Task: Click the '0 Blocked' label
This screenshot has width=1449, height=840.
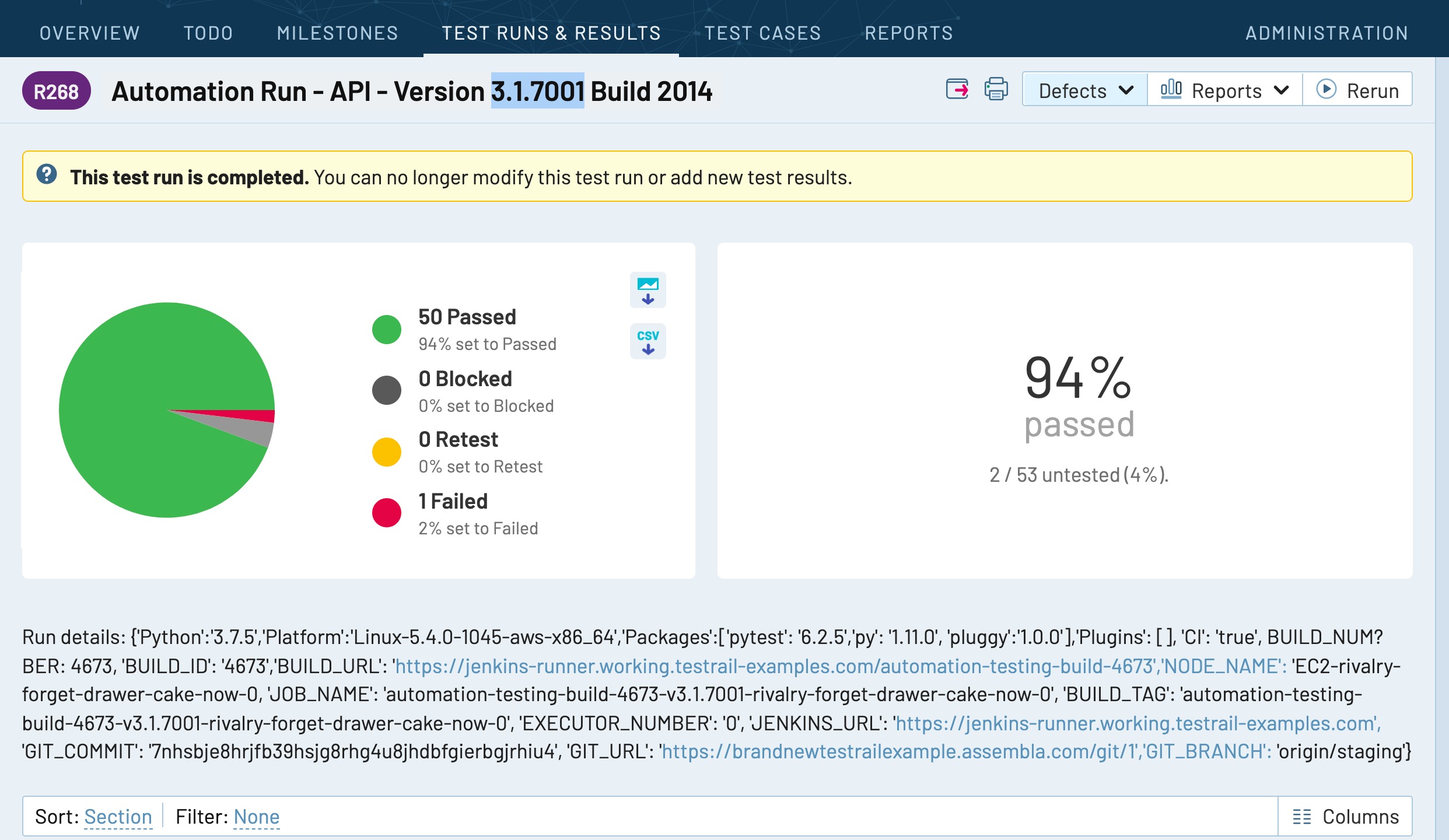Action: tap(465, 379)
